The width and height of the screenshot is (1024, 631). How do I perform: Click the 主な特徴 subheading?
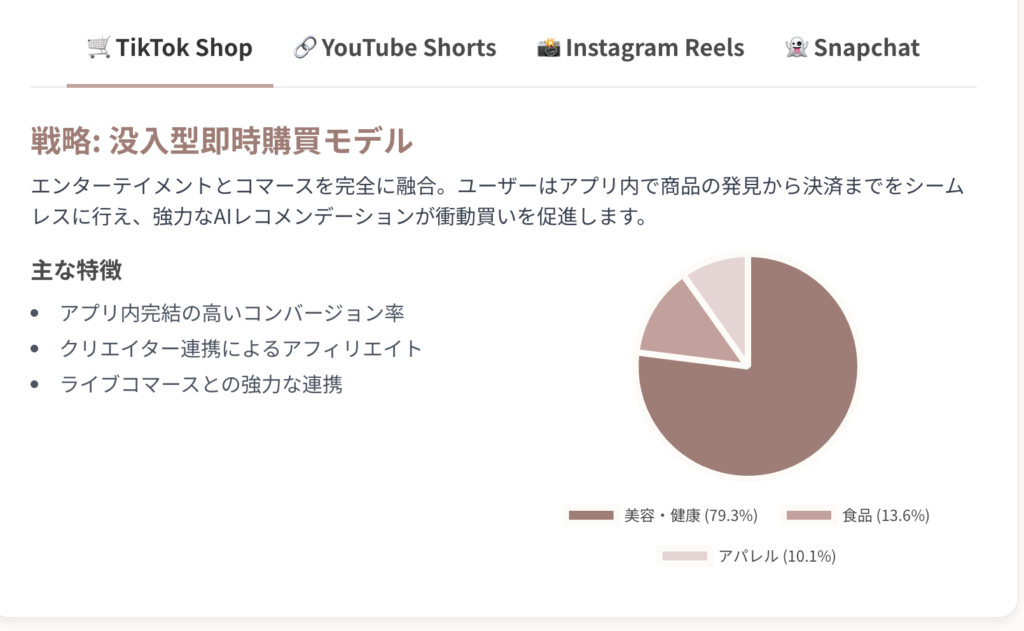click(x=76, y=270)
